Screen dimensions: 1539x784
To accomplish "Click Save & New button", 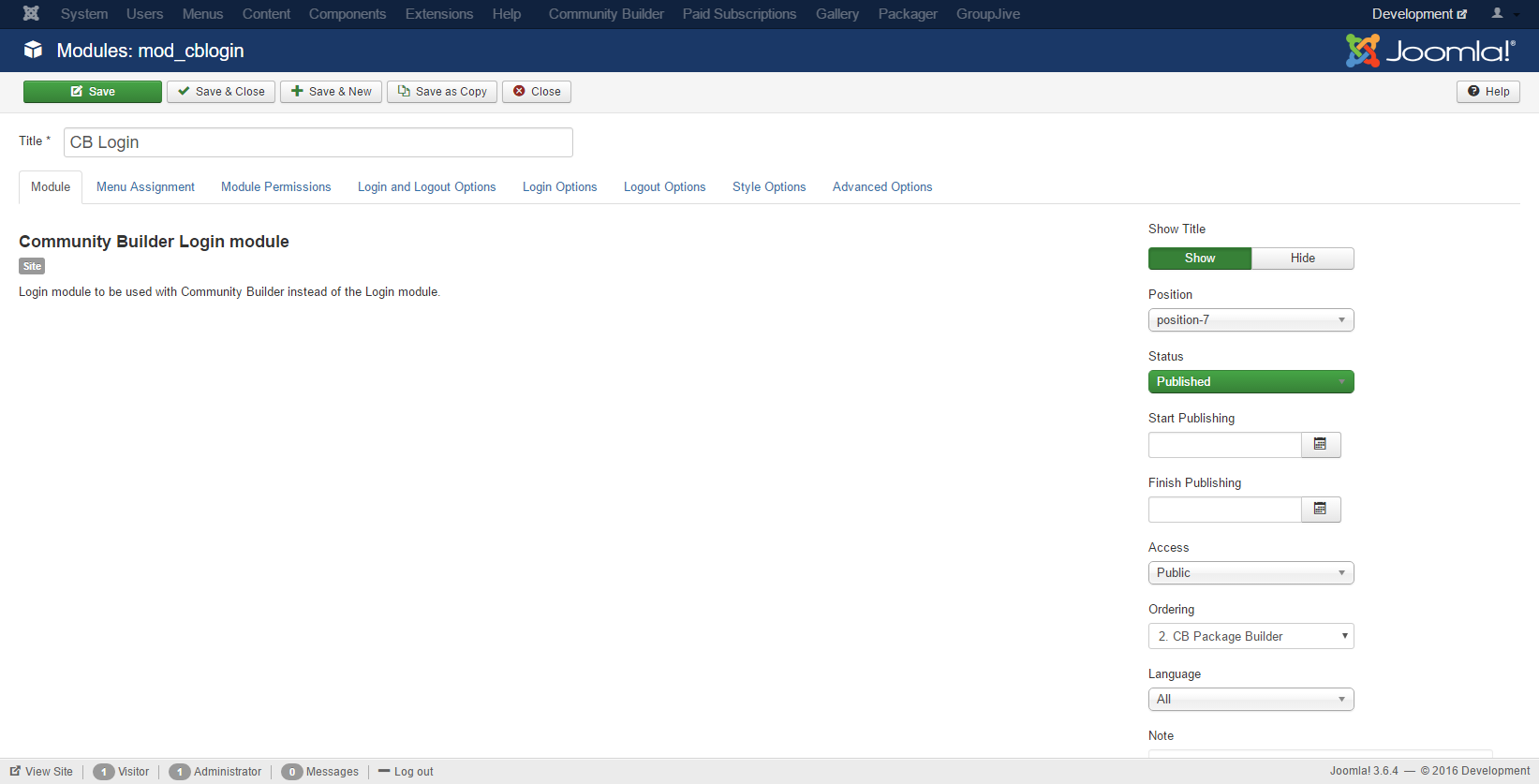I will [331, 92].
